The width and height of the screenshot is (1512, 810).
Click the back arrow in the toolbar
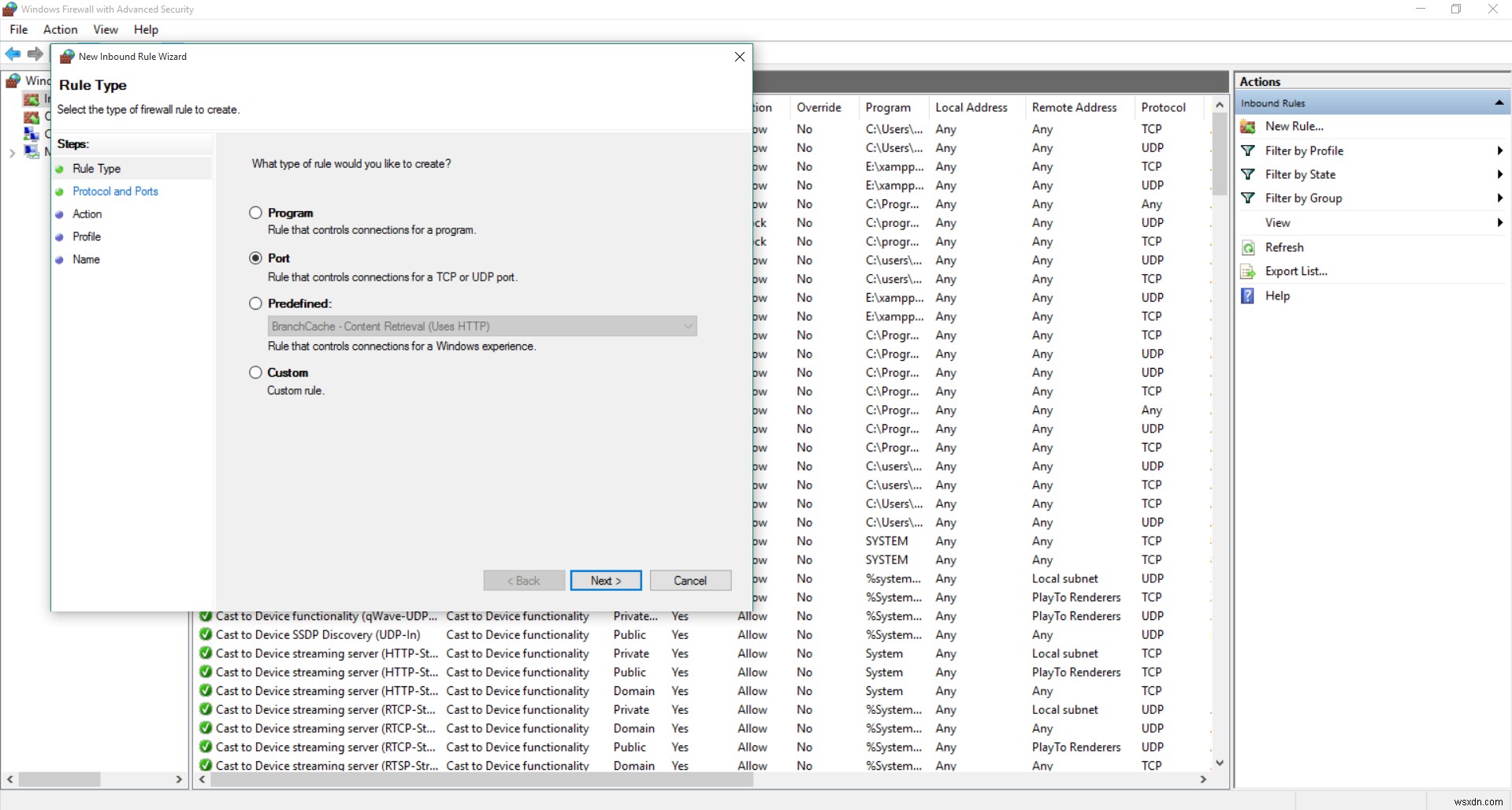click(13, 54)
